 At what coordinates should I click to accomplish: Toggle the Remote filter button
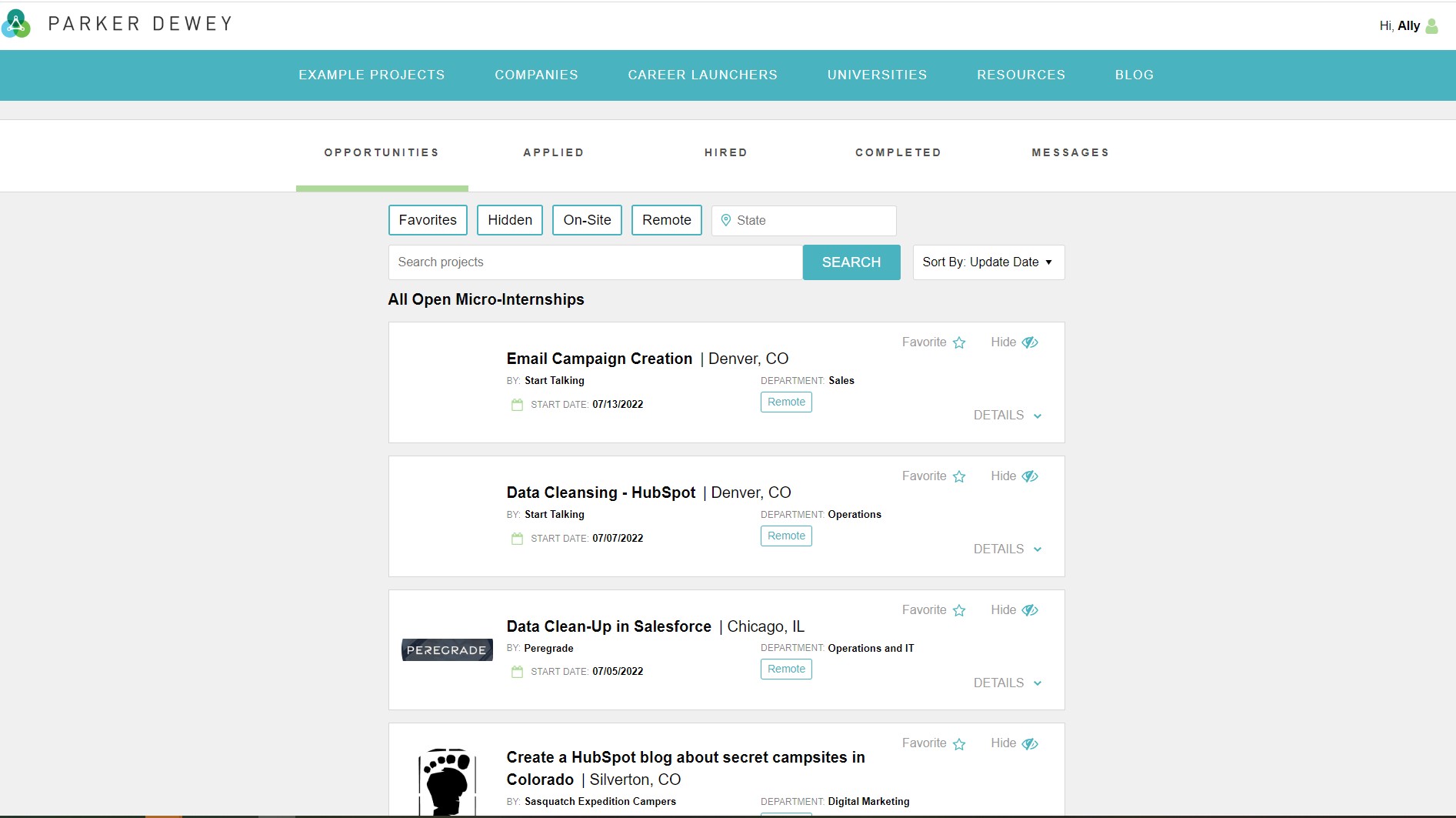(667, 220)
